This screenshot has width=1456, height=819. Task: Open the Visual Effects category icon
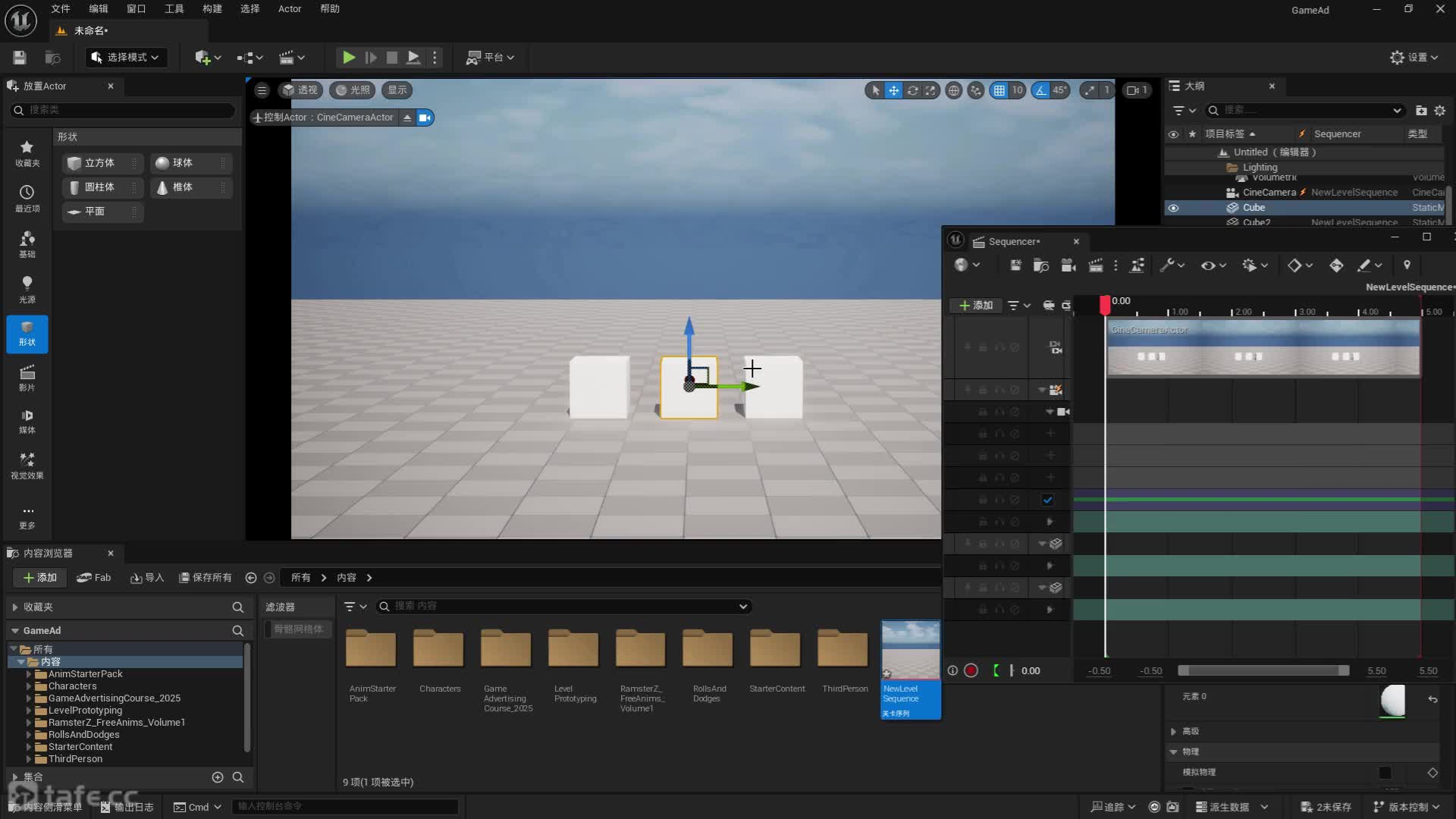coord(27,465)
